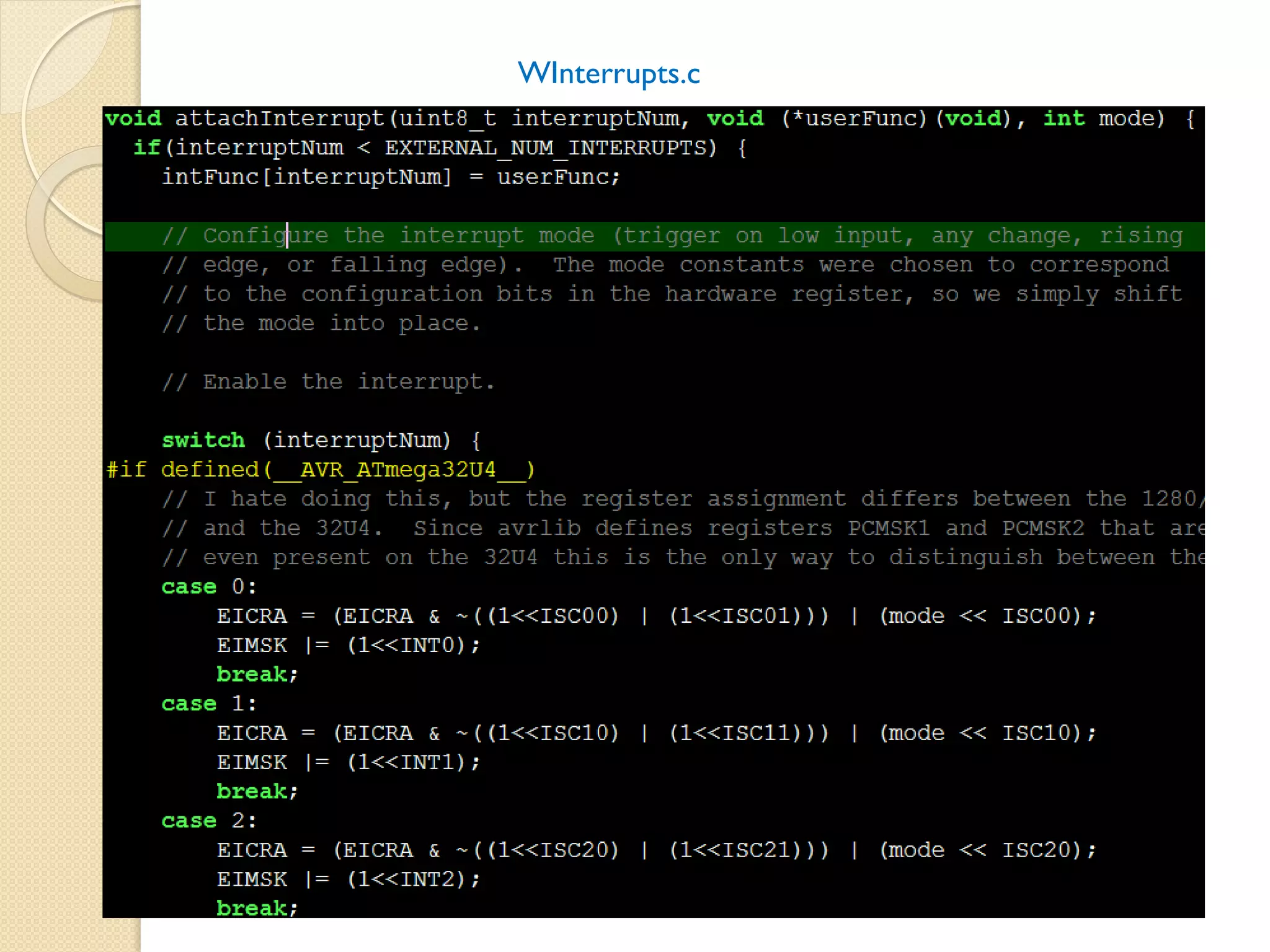Click the case 2: label

[208, 821]
